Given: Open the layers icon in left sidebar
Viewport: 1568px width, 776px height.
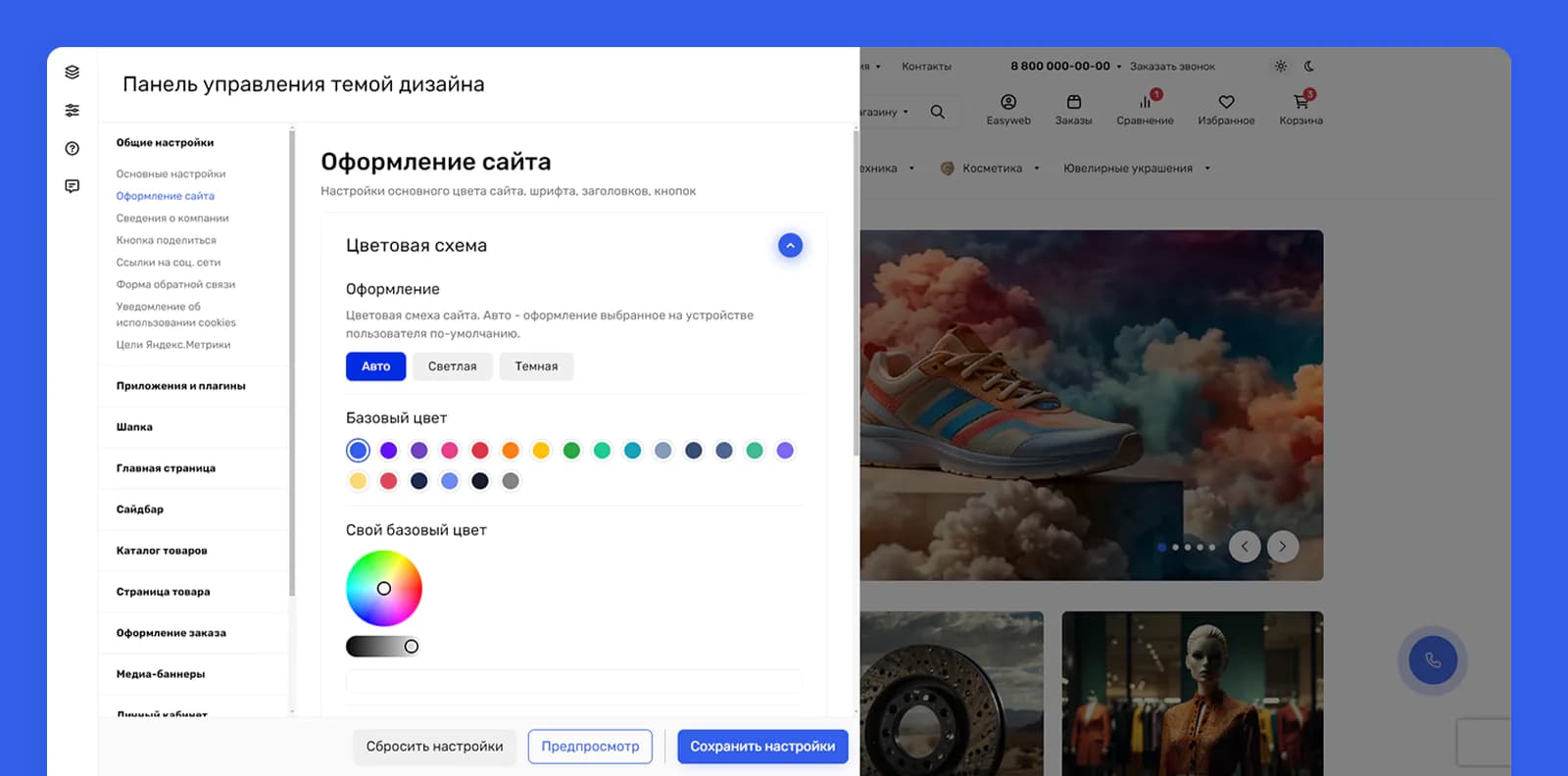Looking at the screenshot, I should coord(72,73).
